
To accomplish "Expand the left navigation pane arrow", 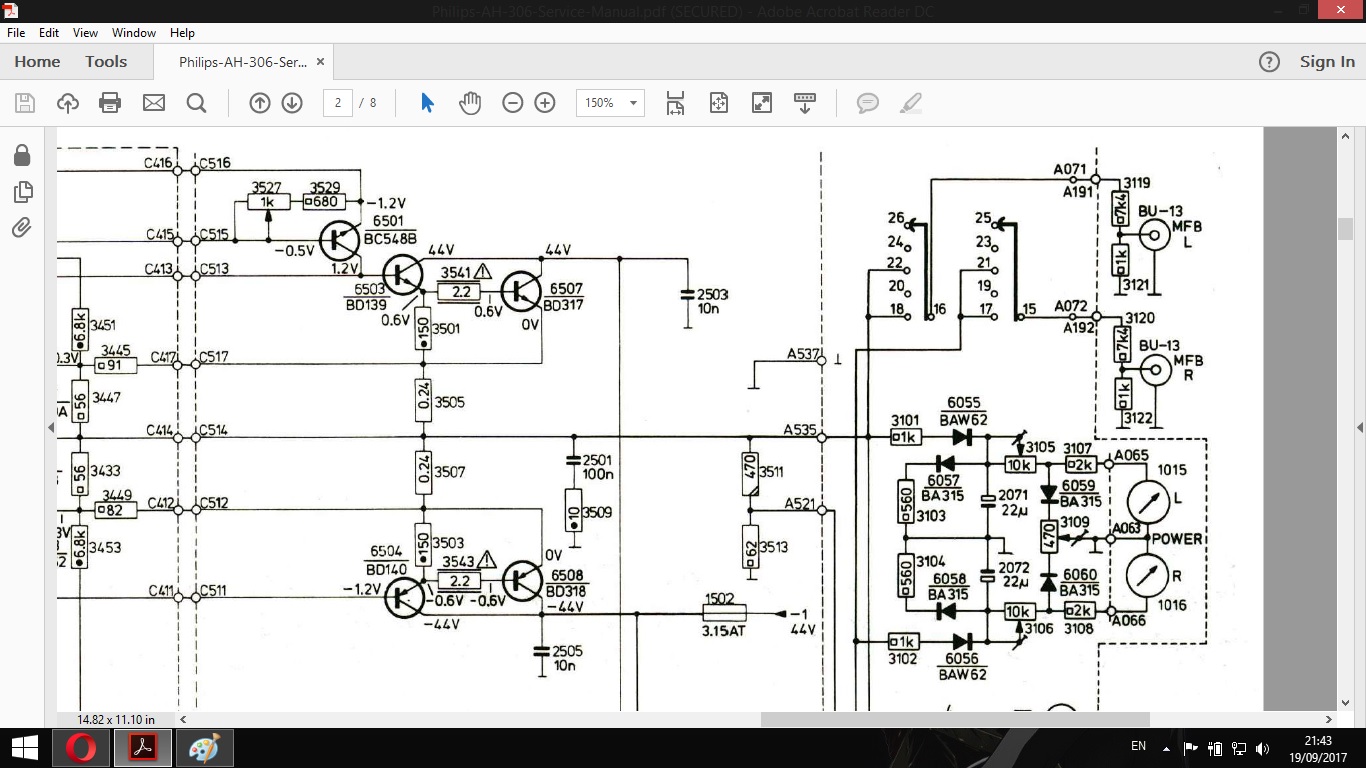I will pos(51,427).
